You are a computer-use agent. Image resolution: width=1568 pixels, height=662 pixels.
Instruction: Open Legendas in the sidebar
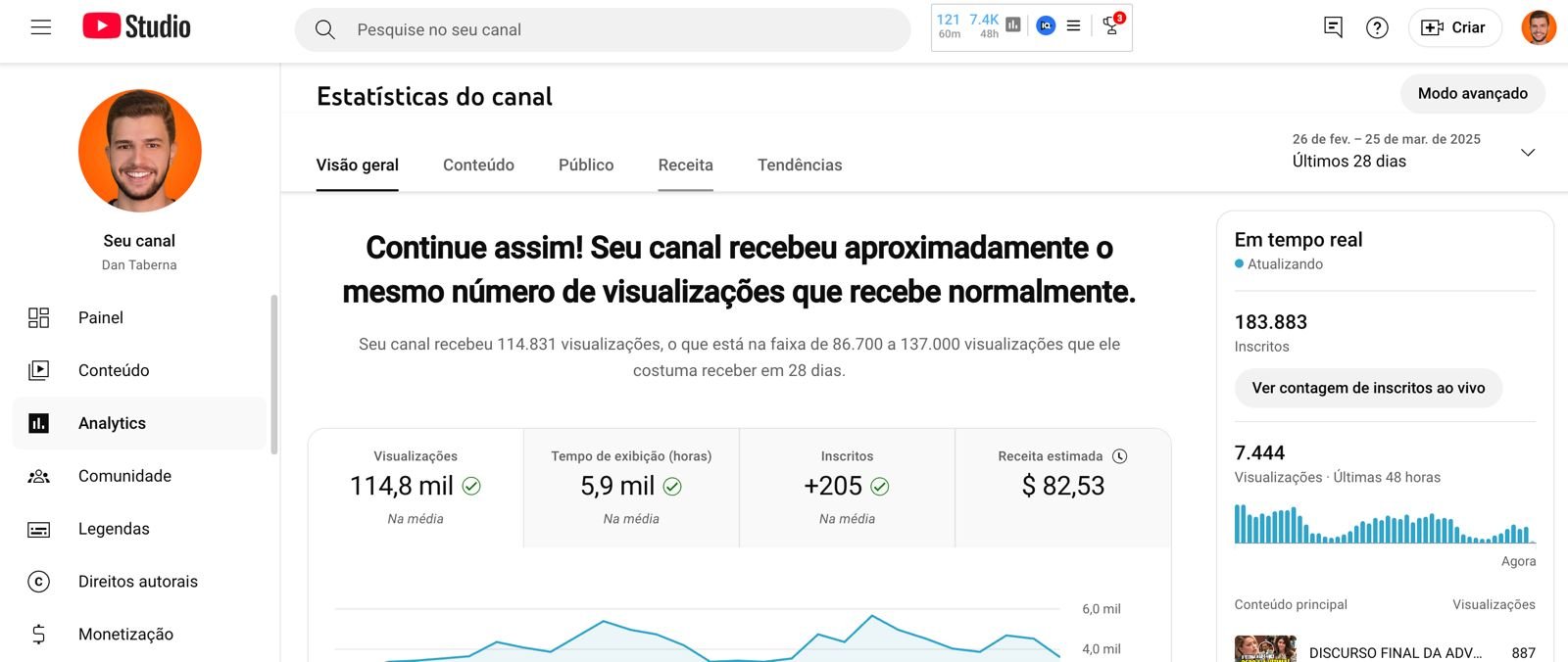coord(140,529)
